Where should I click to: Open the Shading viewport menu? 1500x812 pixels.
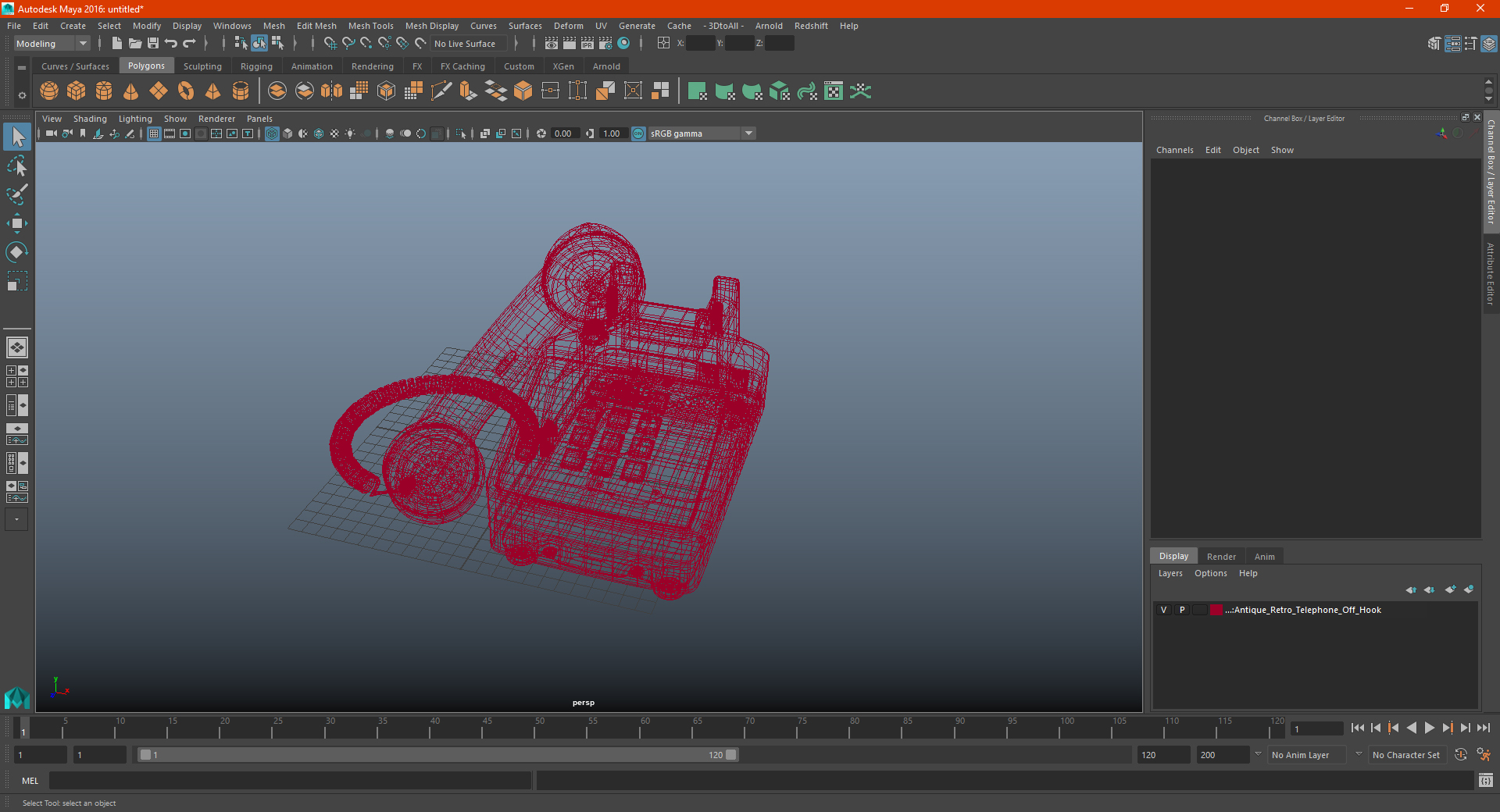90,119
